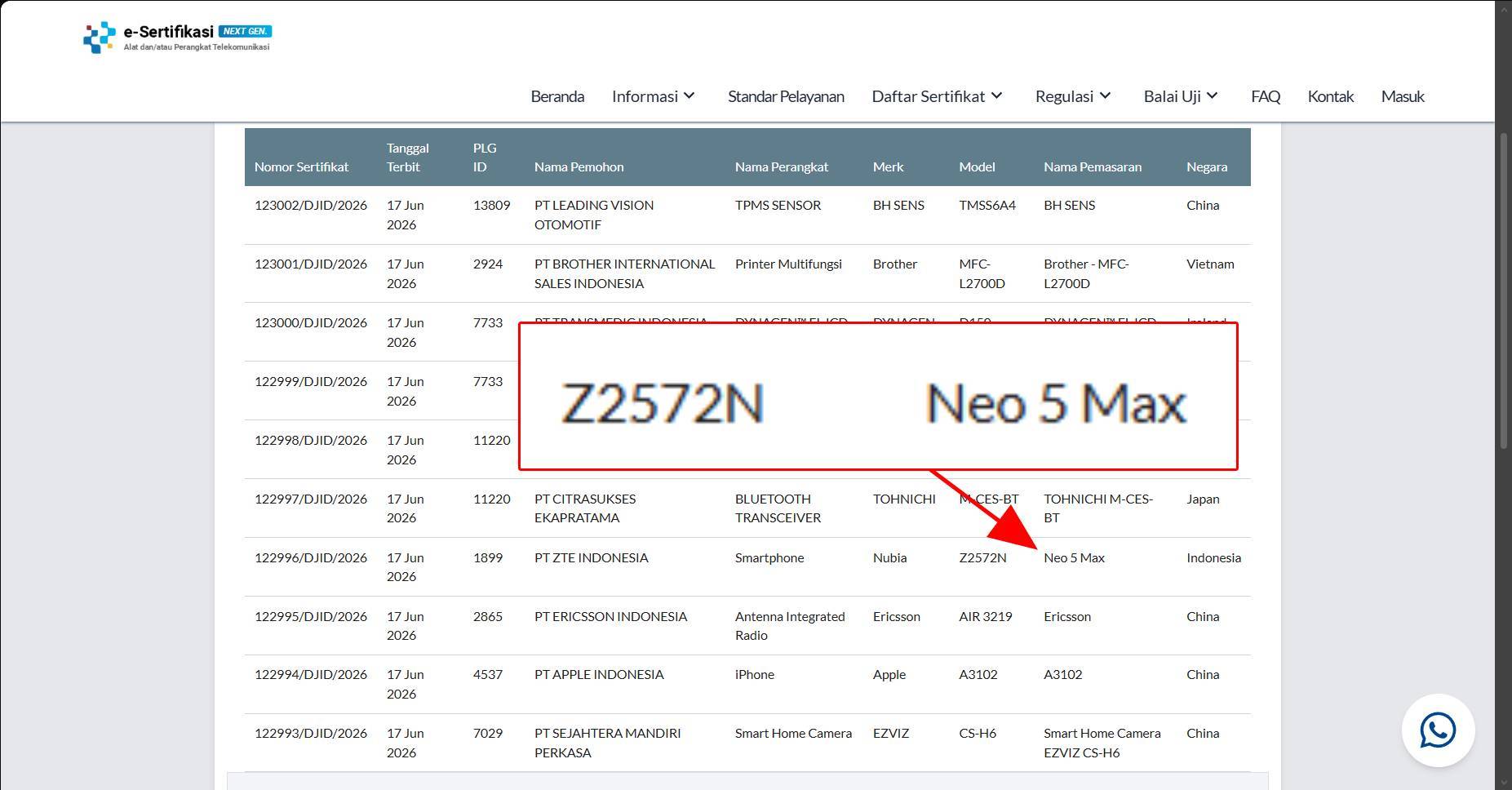Select certificate 122997/DJID/2026

pos(311,499)
